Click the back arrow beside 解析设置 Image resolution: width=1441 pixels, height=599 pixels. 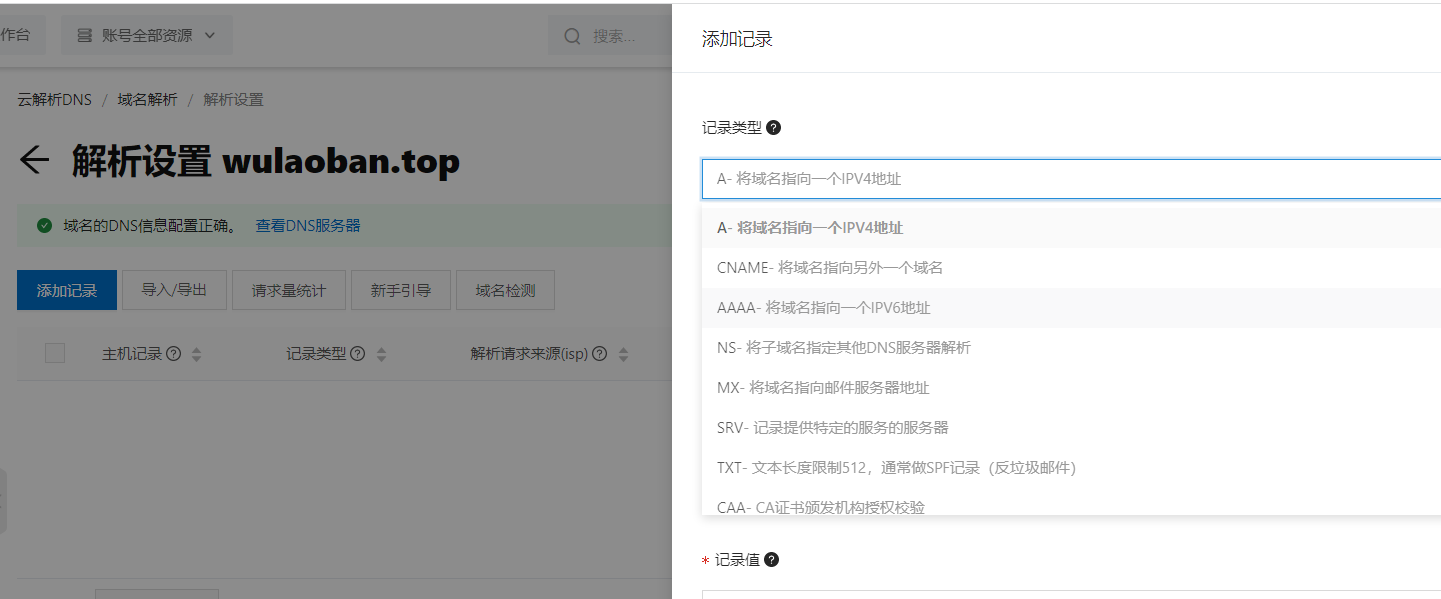pyautogui.click(x=35, y=160)
